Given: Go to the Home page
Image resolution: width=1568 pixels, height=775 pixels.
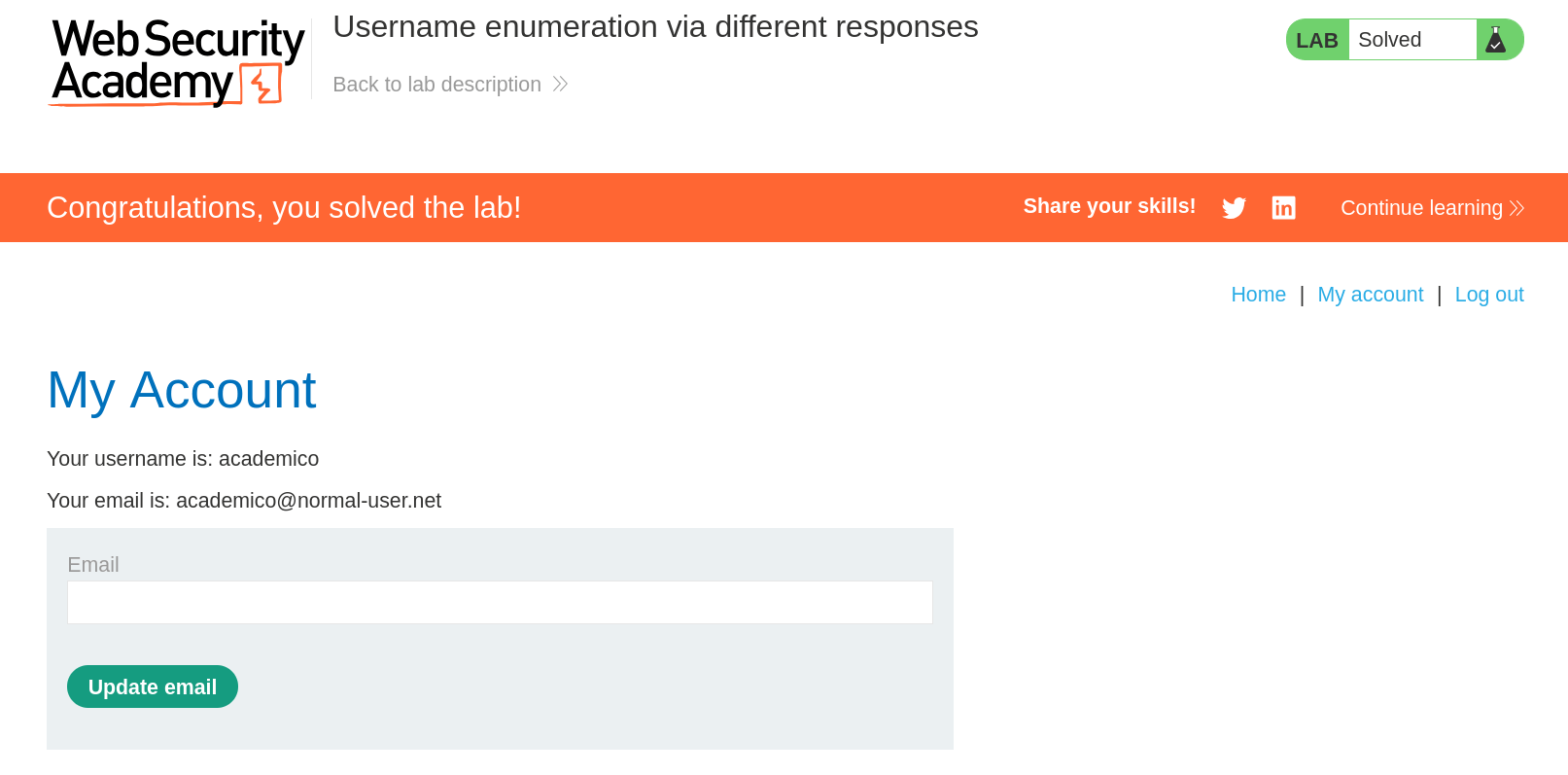Looking at the screenshot, I should tap(1258, 295).
